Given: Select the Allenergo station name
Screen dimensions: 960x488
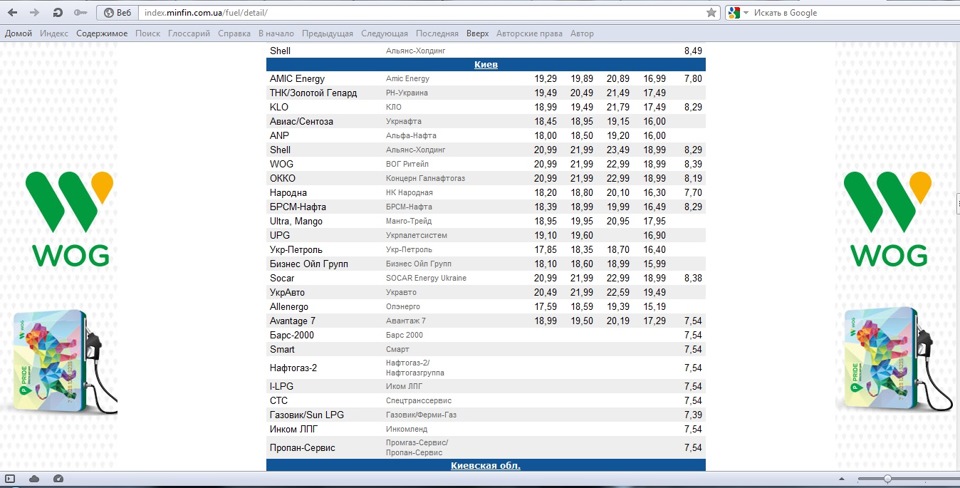Looking at the screenshot, I should (288, 307).
